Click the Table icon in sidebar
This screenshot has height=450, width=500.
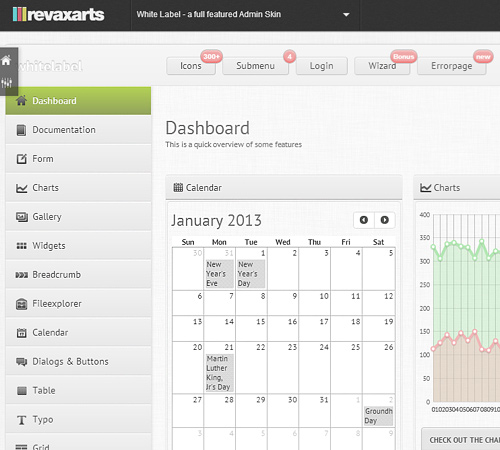pos(22,390)
